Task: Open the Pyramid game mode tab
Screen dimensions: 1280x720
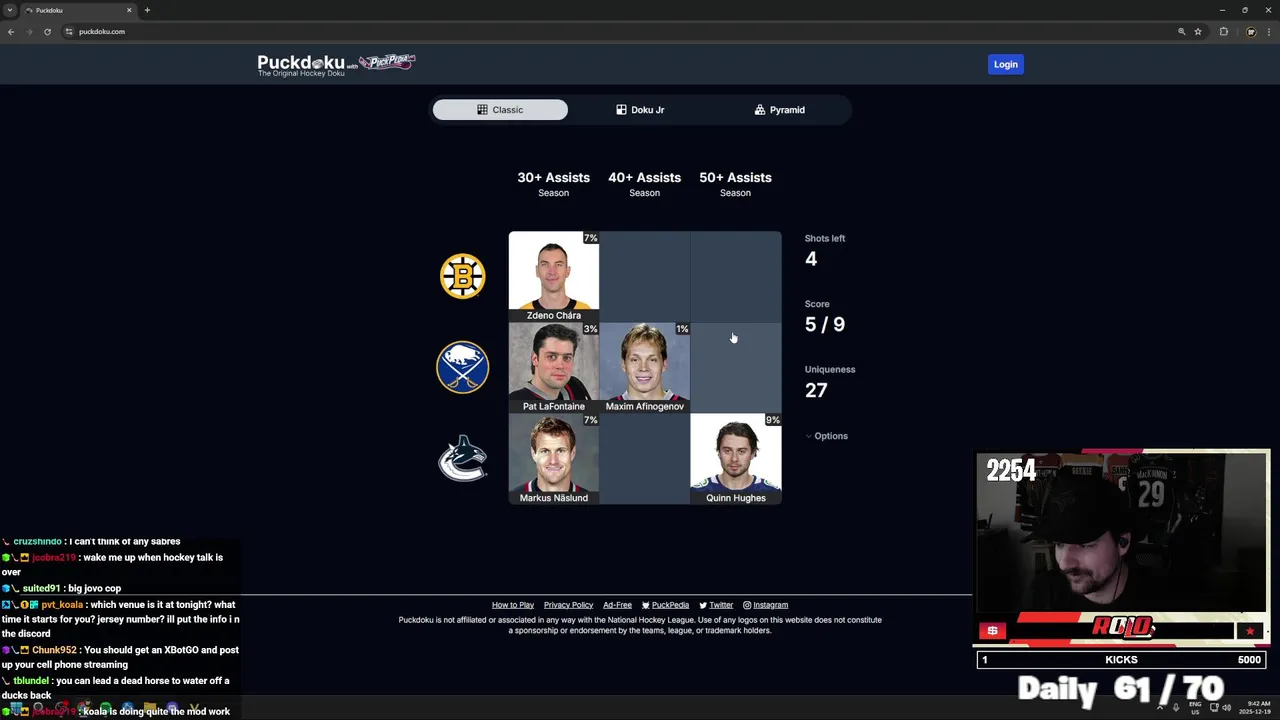Action: (x=780, y=110)
